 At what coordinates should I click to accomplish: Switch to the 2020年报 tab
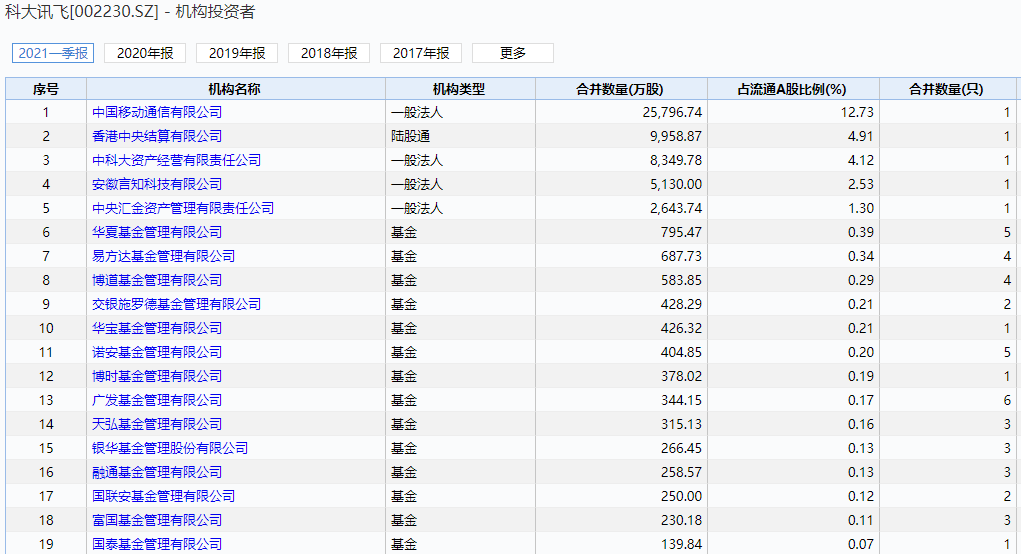coord(145,53)
